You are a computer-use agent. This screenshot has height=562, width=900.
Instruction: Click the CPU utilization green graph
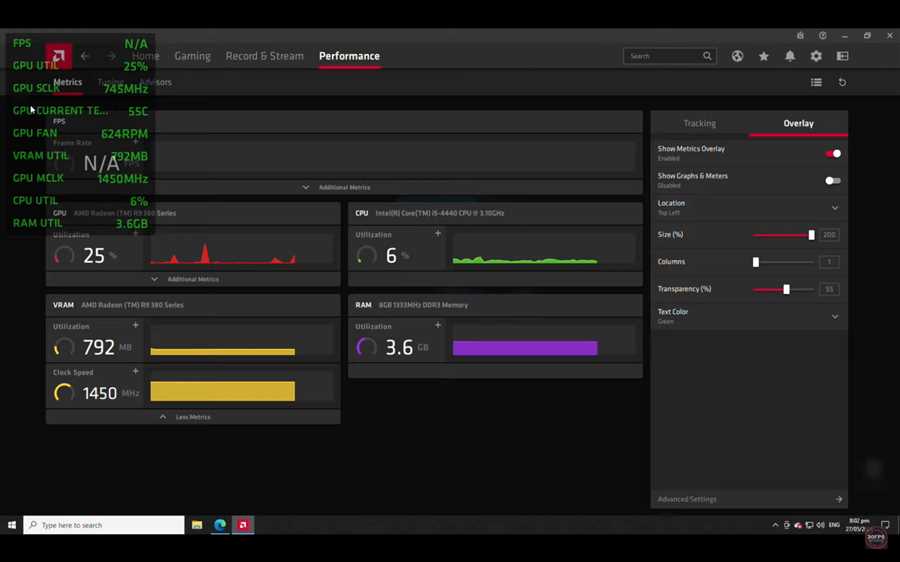pyautogui.click(x=544, y=249)
